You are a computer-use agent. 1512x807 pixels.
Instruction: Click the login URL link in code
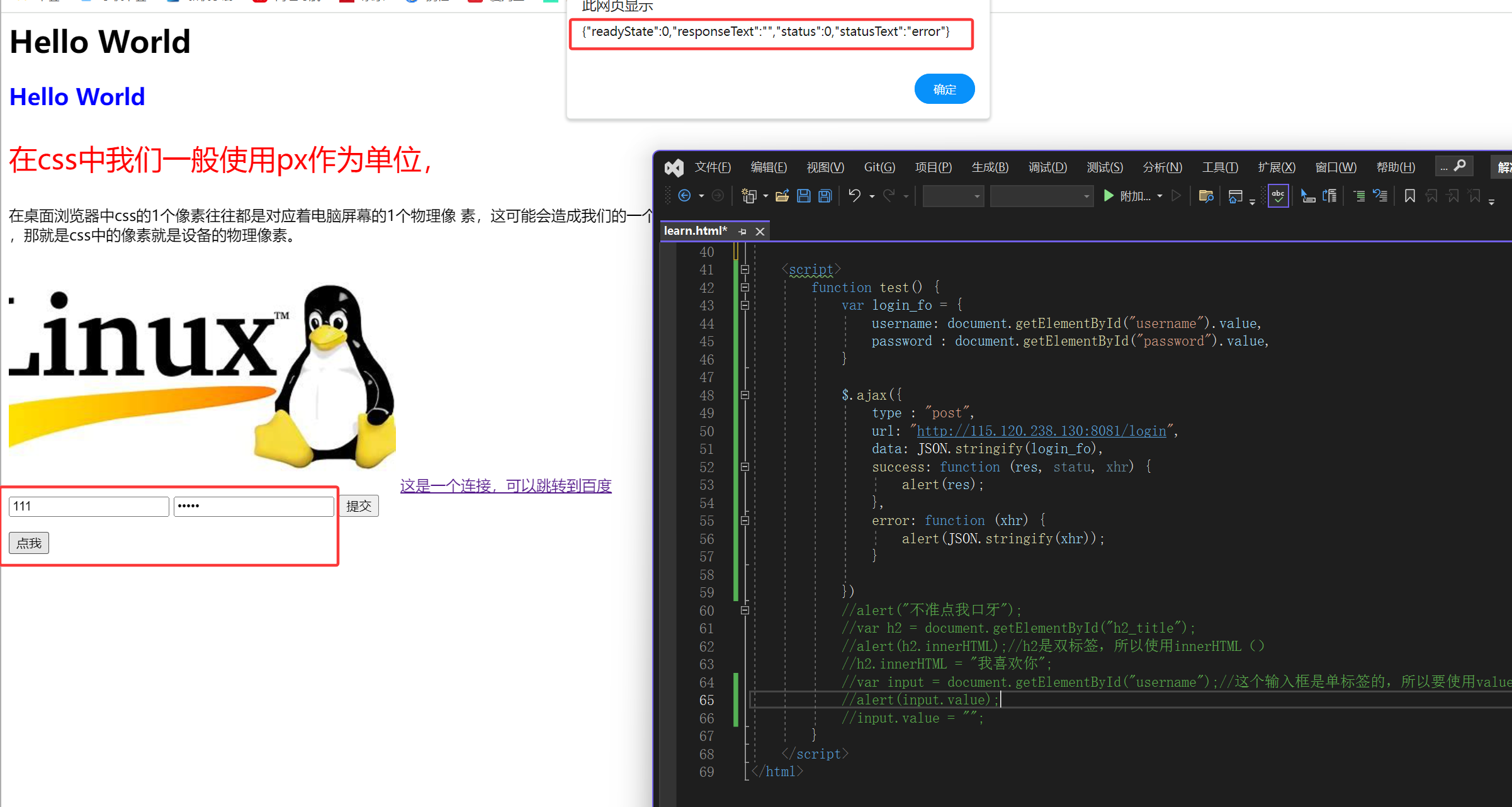pyautogui.click(x=1042, y=431)
